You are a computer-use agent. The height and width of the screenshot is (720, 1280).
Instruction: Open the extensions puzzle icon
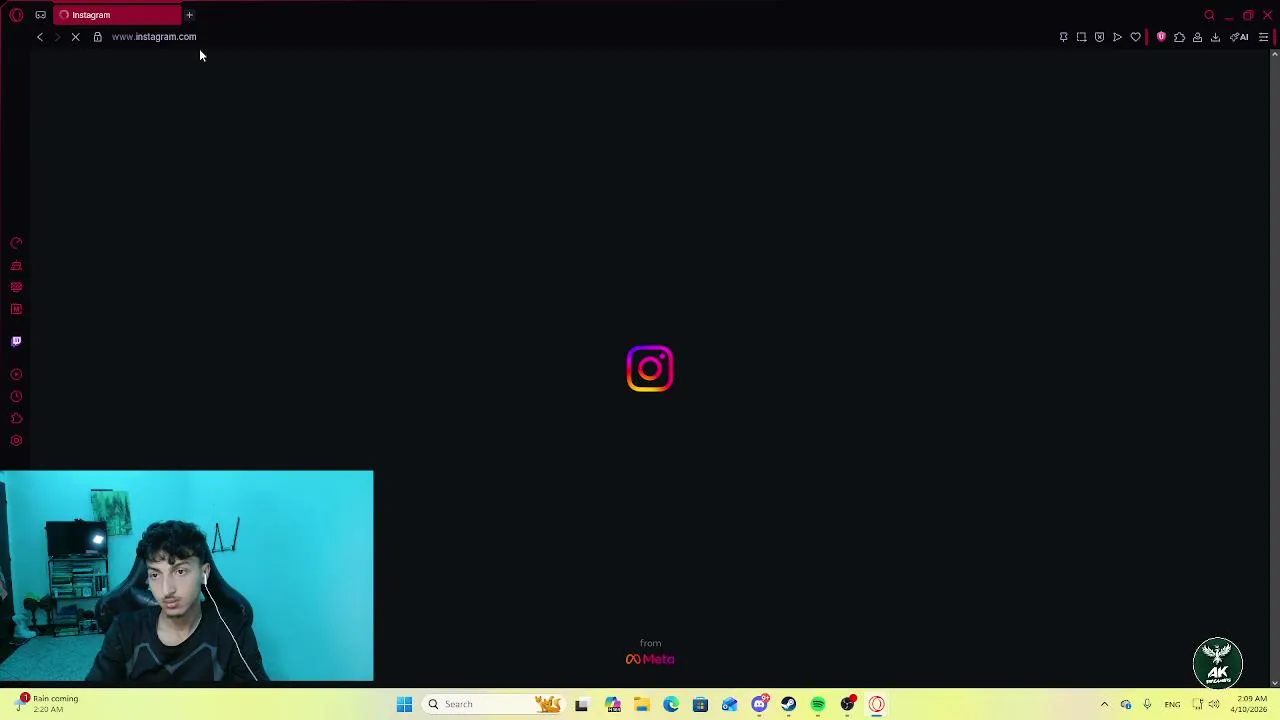click(1179, 37)
